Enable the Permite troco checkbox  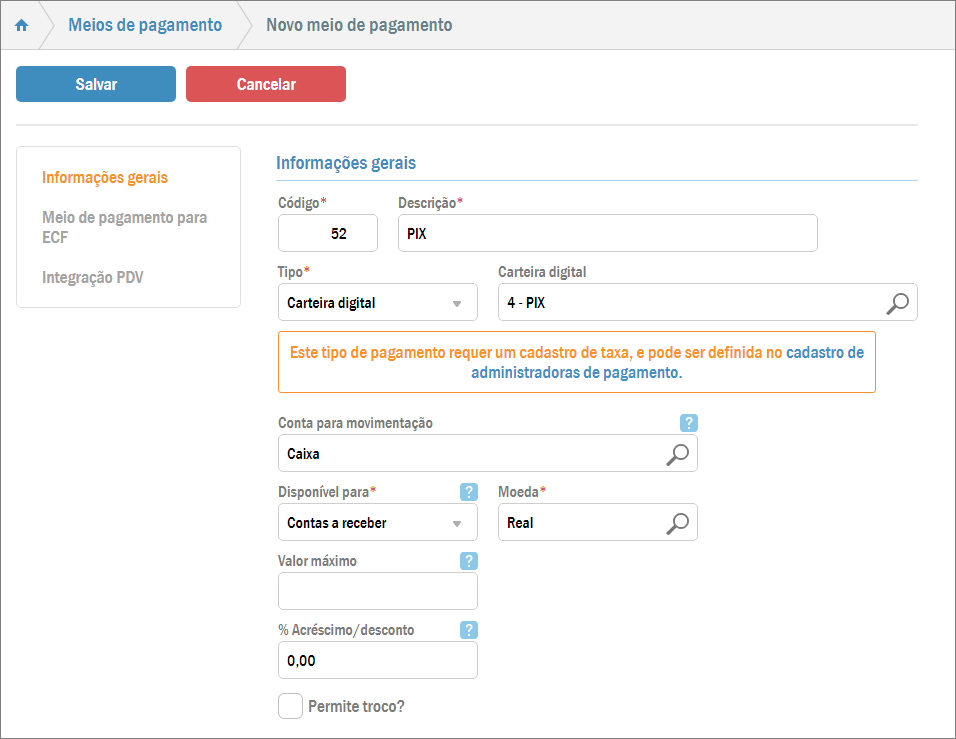coord(290,706)
